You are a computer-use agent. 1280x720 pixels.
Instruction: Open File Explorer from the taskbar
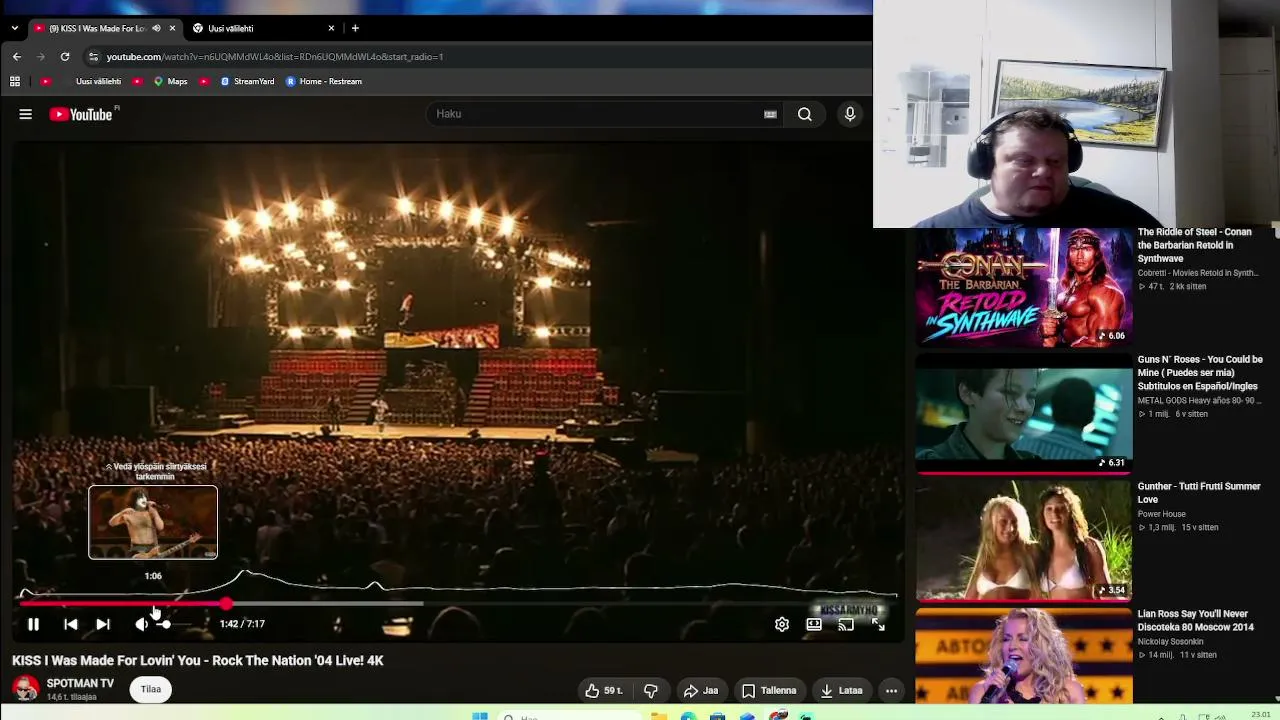pyautogui.click(x=658, y=716)
